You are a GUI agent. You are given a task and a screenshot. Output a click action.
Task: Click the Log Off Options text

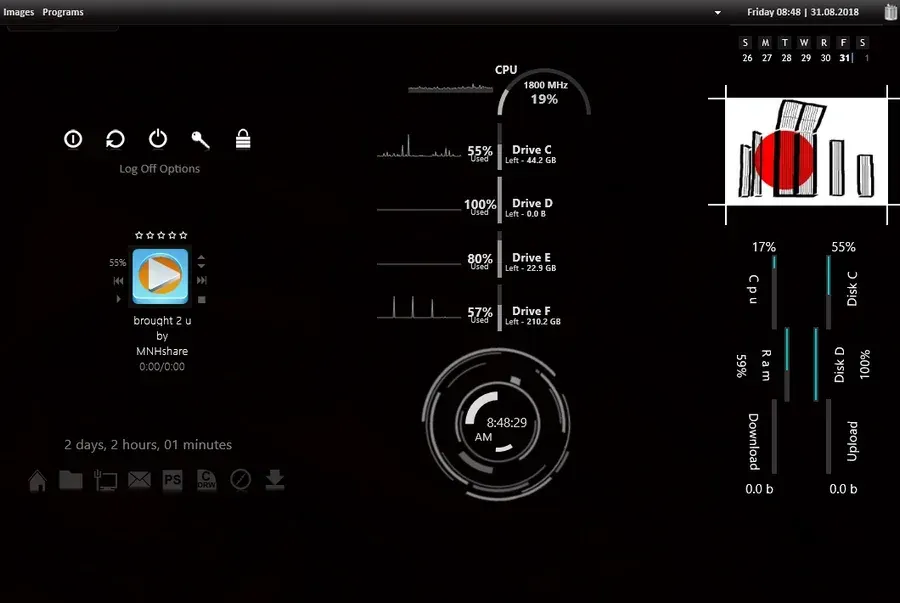point(160,169)
